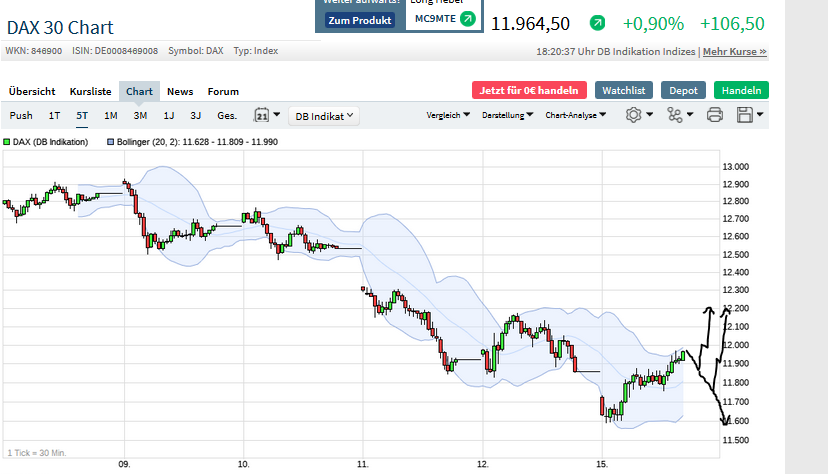Switch to the 1M time range
Screen dimensions: 828x474
[111, 115]
